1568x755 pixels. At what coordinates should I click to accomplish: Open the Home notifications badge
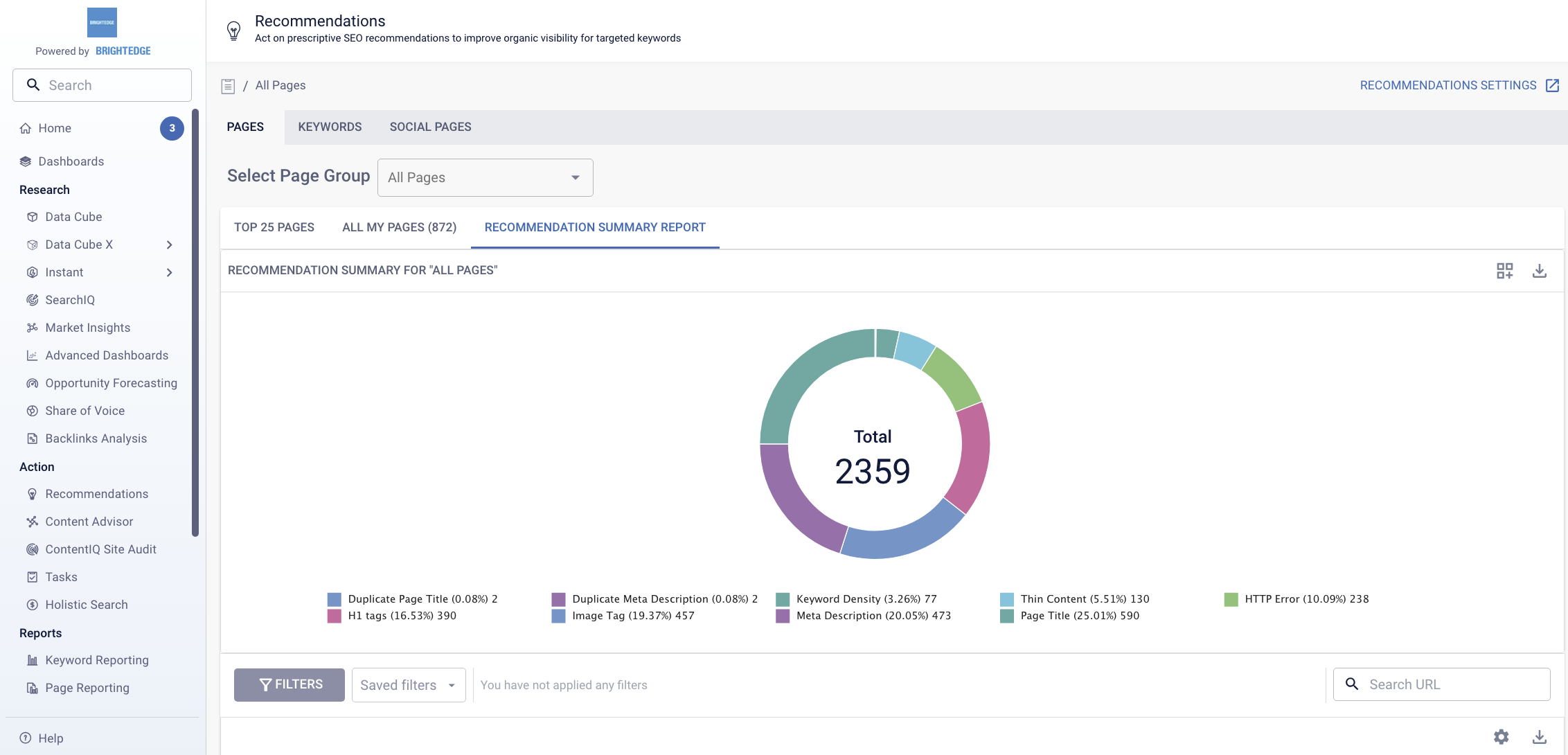pos(172,128)
